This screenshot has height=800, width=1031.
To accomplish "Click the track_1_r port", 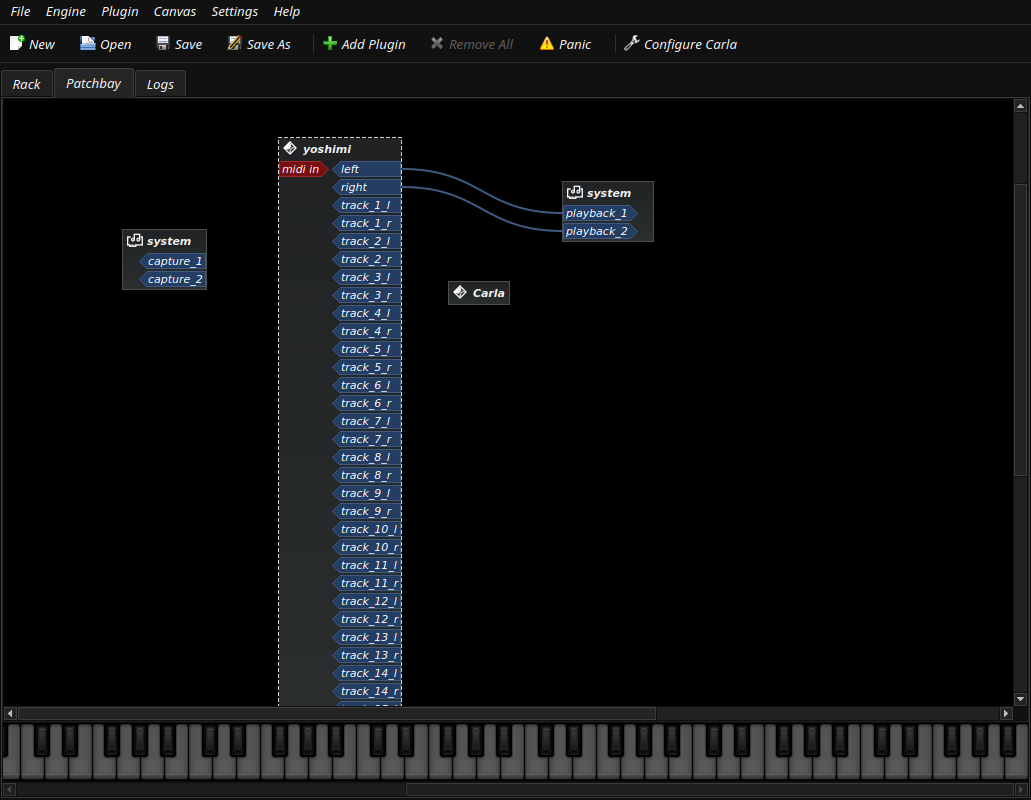I will [x=367, y=224].
